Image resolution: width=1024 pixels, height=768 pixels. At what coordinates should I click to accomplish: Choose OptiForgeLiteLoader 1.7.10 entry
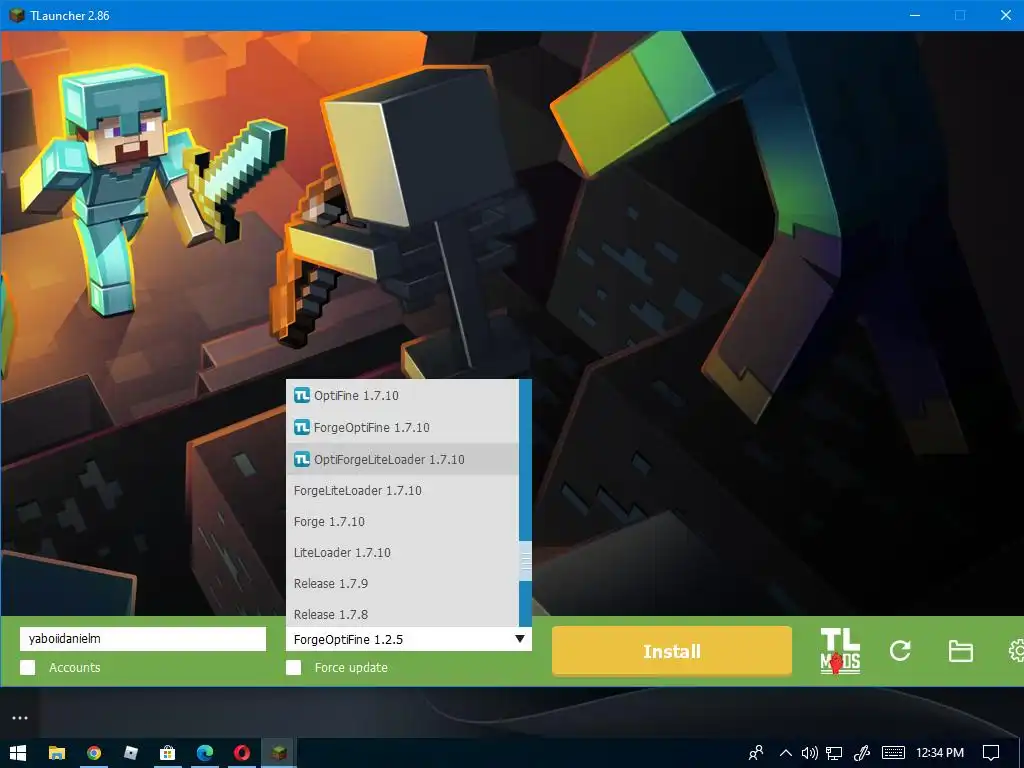[402, 459]
